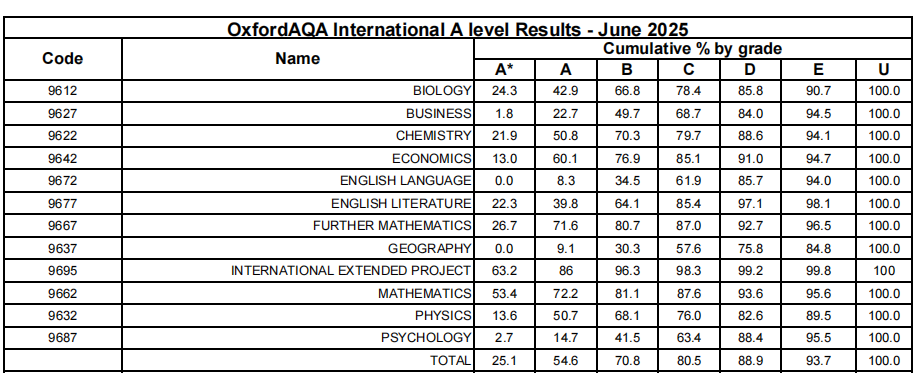
Task: Click GEOGRAPHY C grade value 57.6
Action: [689, 249]
